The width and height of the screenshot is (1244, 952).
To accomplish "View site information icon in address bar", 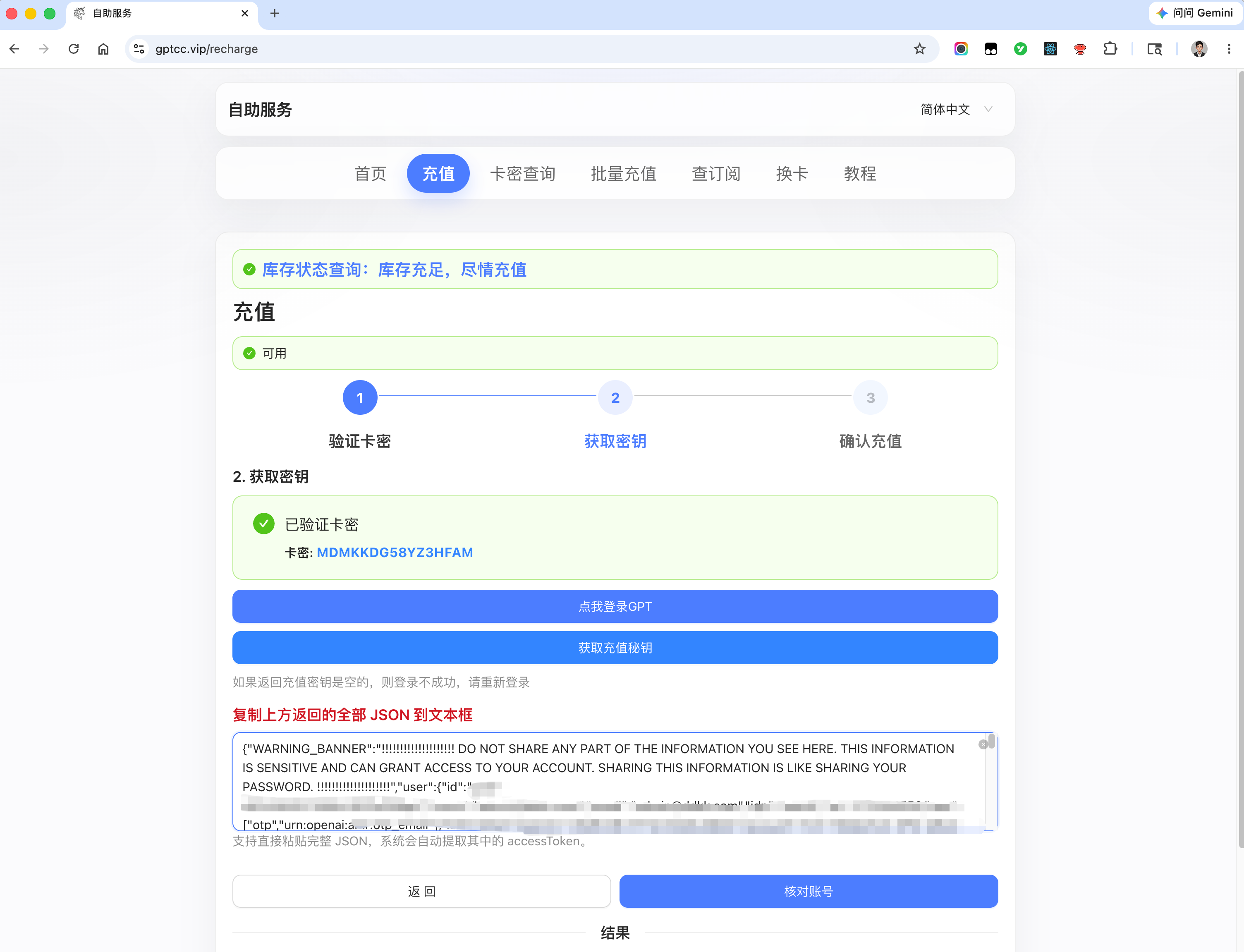I will [x=139, y=49].
